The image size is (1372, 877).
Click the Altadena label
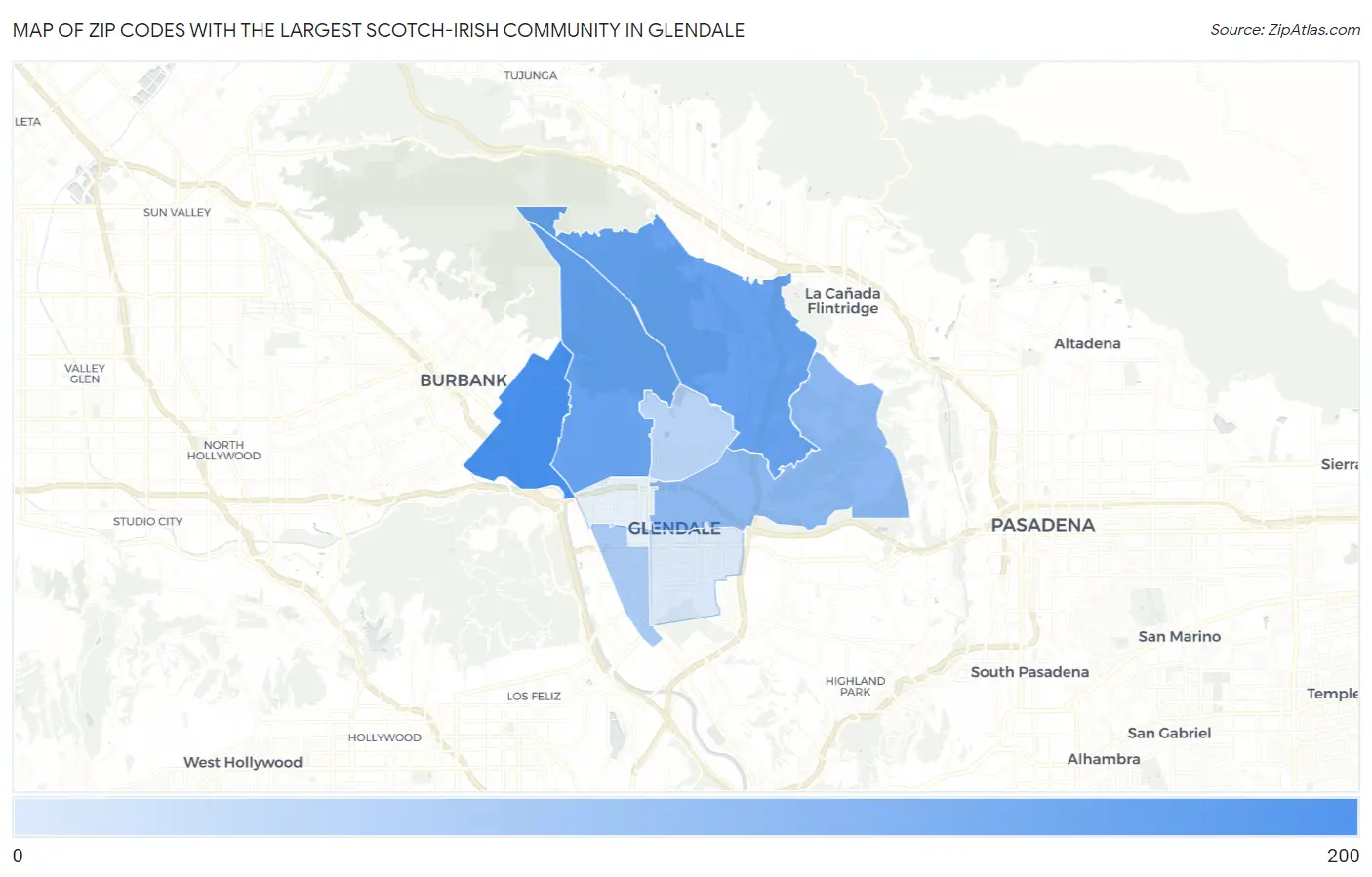[1087, 343]
